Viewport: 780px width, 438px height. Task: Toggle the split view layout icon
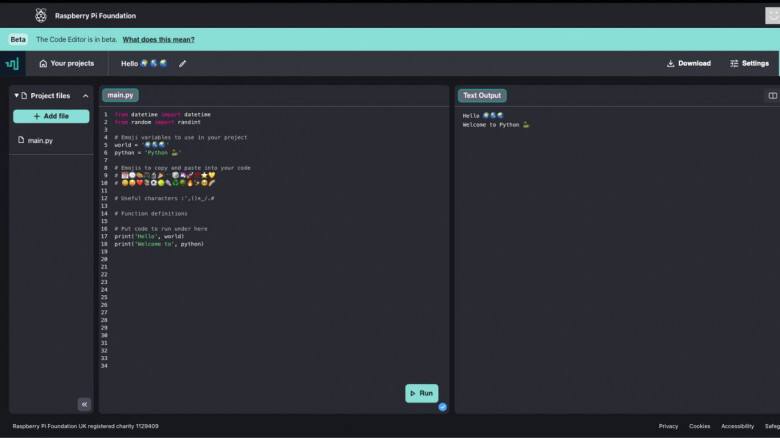(x=773, y=96)
